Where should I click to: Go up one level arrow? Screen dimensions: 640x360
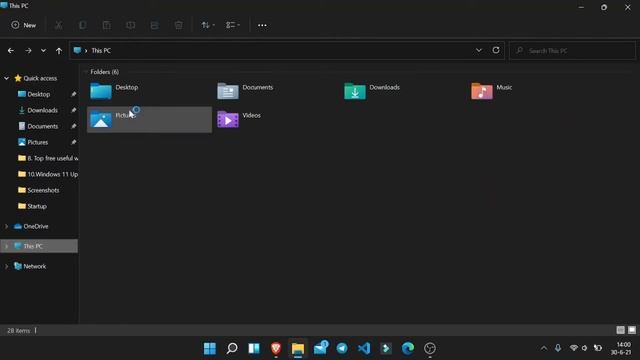tap(59, 51)
